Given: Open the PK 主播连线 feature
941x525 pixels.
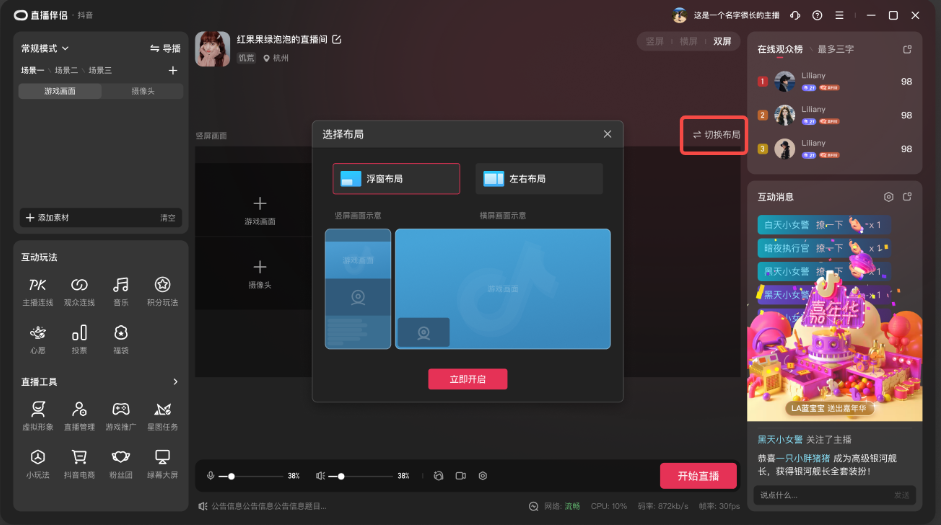Looking at the screenshot, I should pos(37,290).
